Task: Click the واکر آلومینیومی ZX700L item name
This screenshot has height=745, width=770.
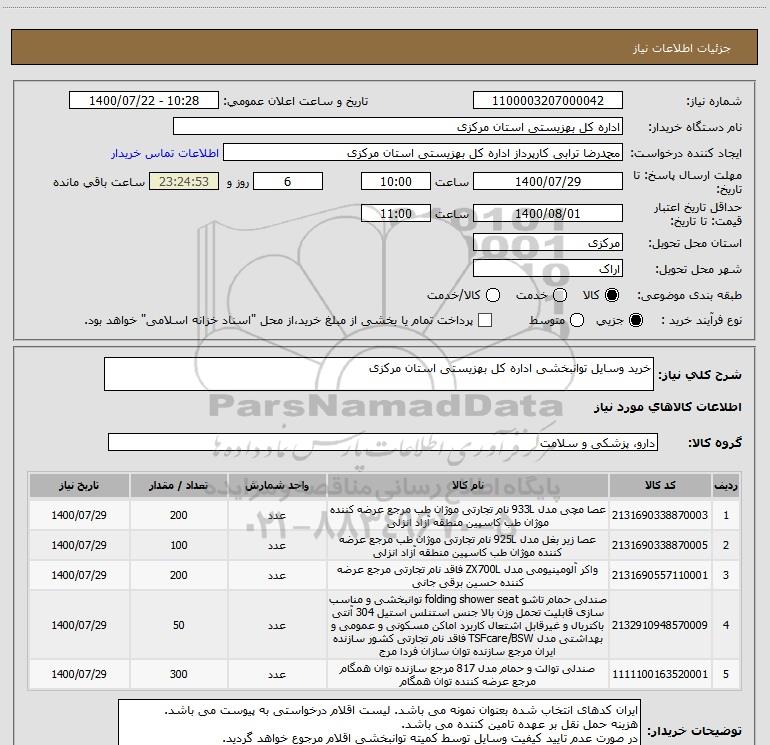Action: (x=468, y=576)
